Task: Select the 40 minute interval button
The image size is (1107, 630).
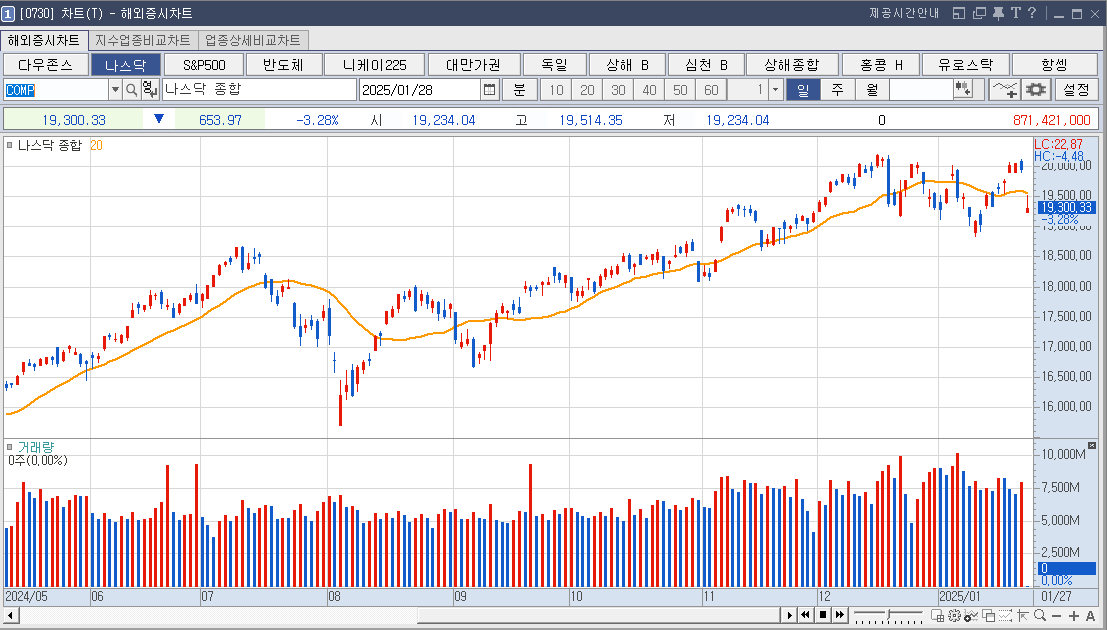Action: (x=650, y=90)
